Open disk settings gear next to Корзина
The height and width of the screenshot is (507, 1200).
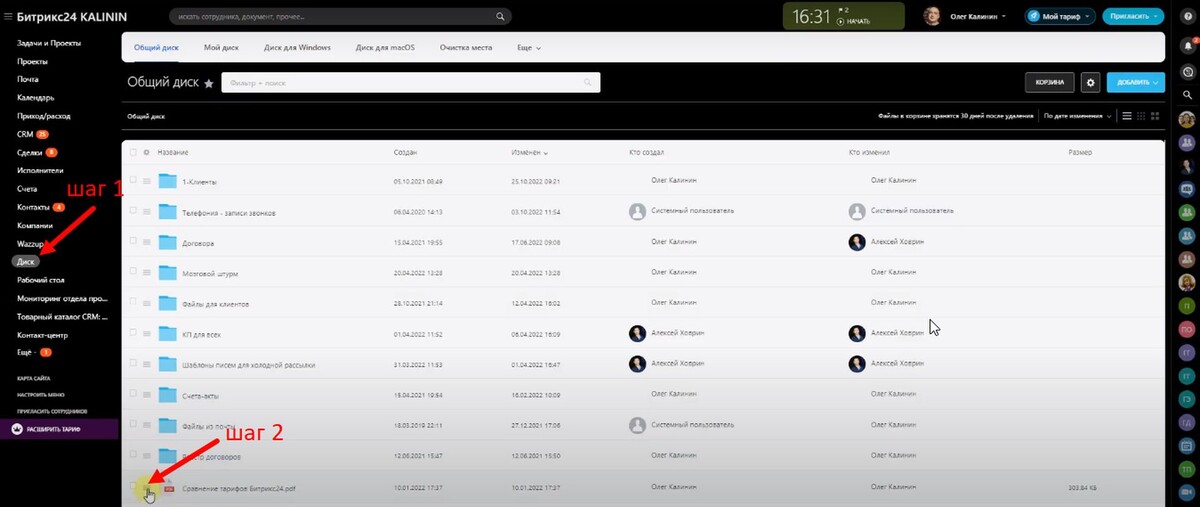[1090, 82]
